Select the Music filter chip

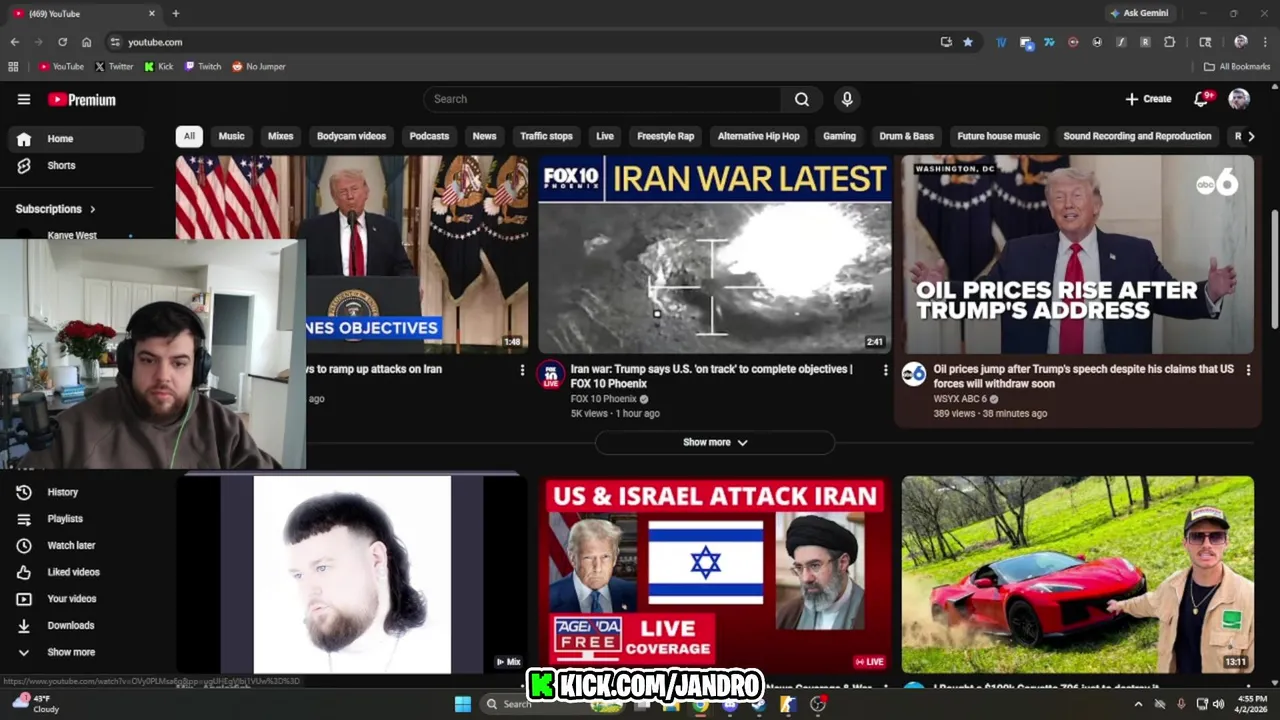(x=231, y=136)
